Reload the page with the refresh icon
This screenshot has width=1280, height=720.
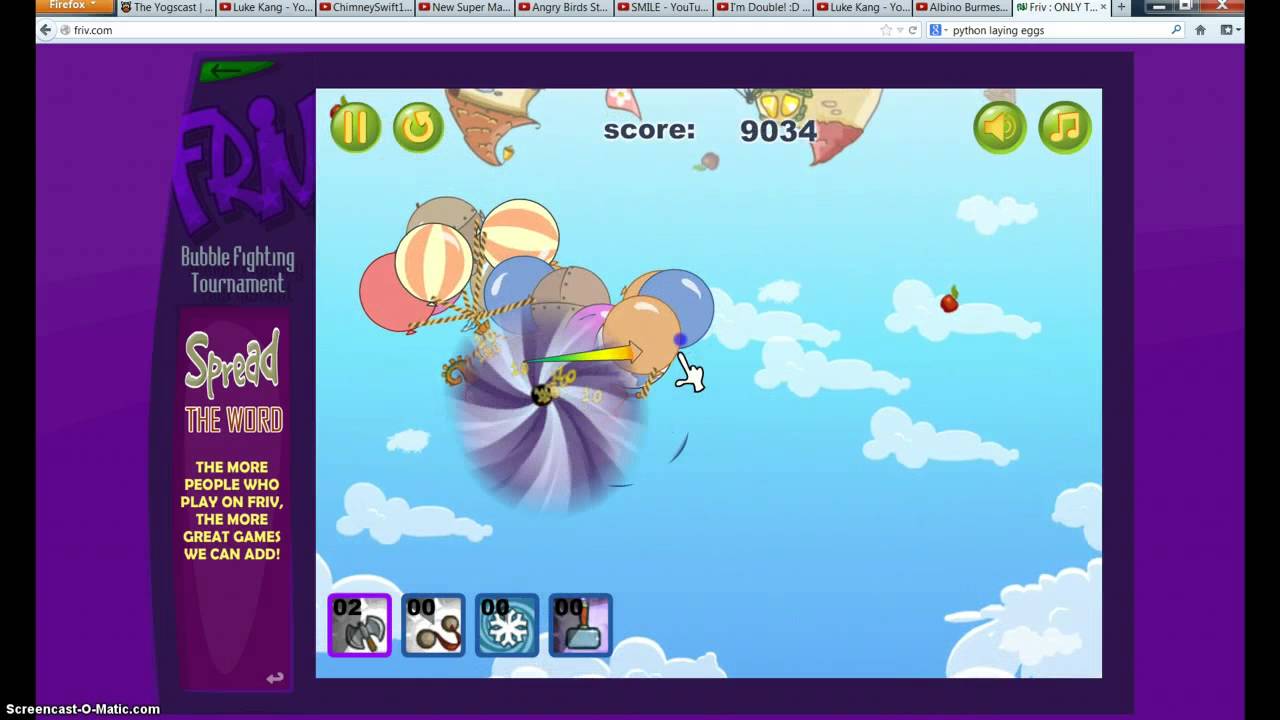pos(913,30)
